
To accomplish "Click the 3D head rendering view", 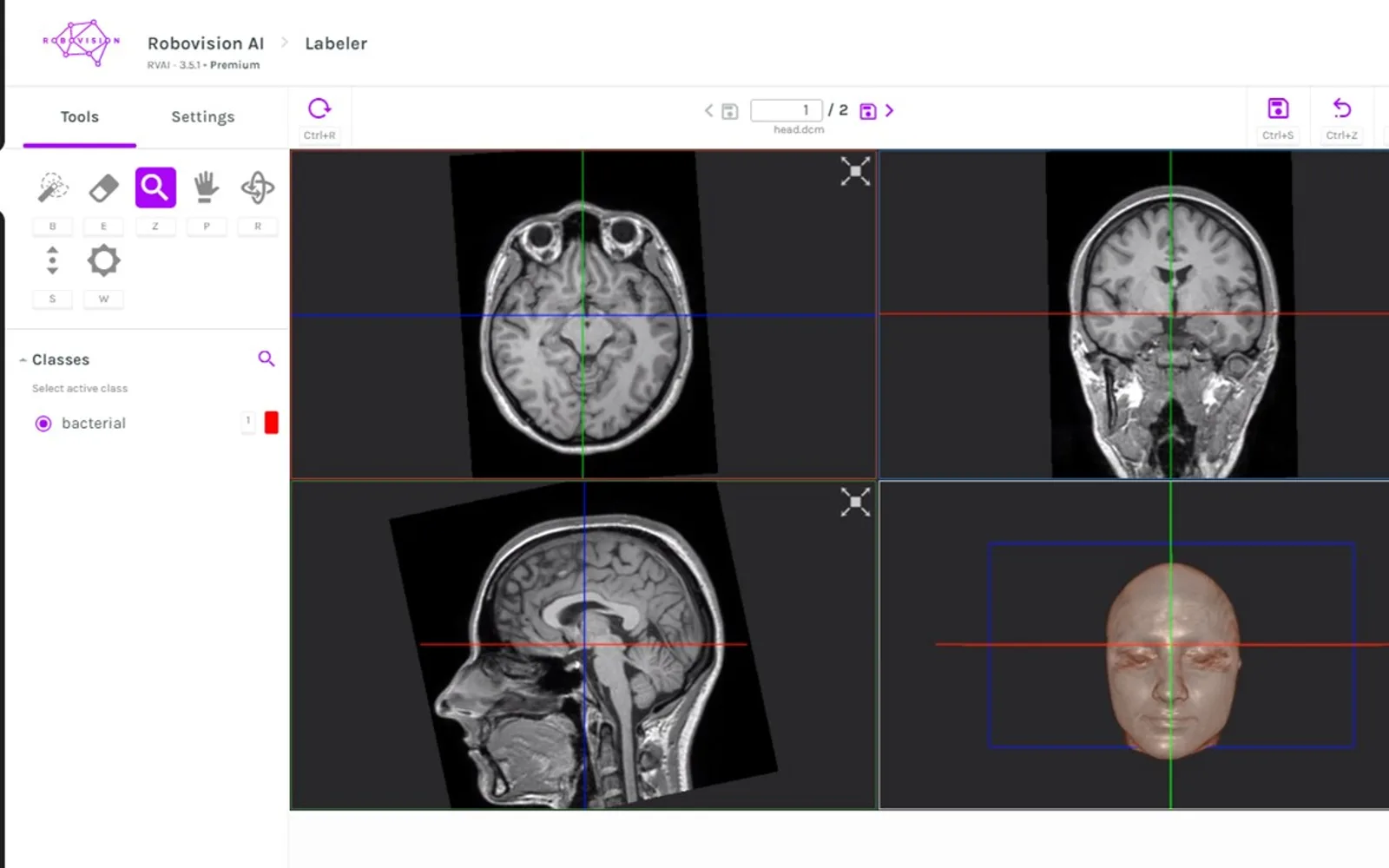I will [1134, 645].
